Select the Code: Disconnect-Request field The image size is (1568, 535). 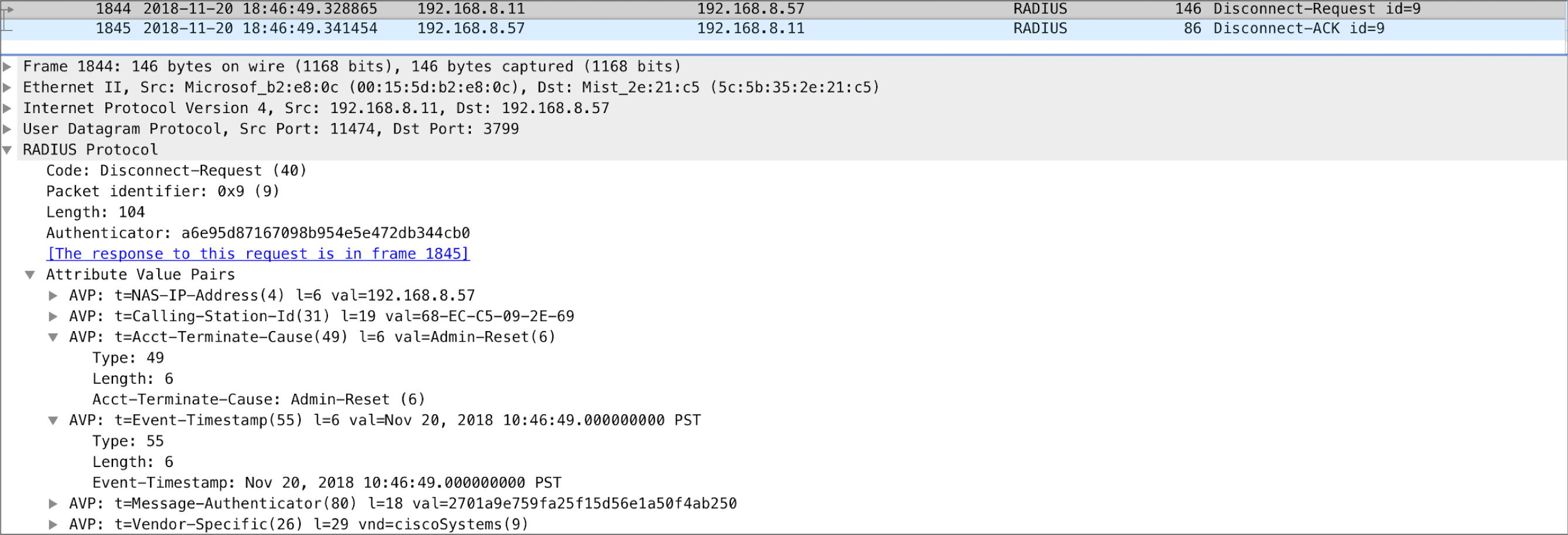coord(176,171)
